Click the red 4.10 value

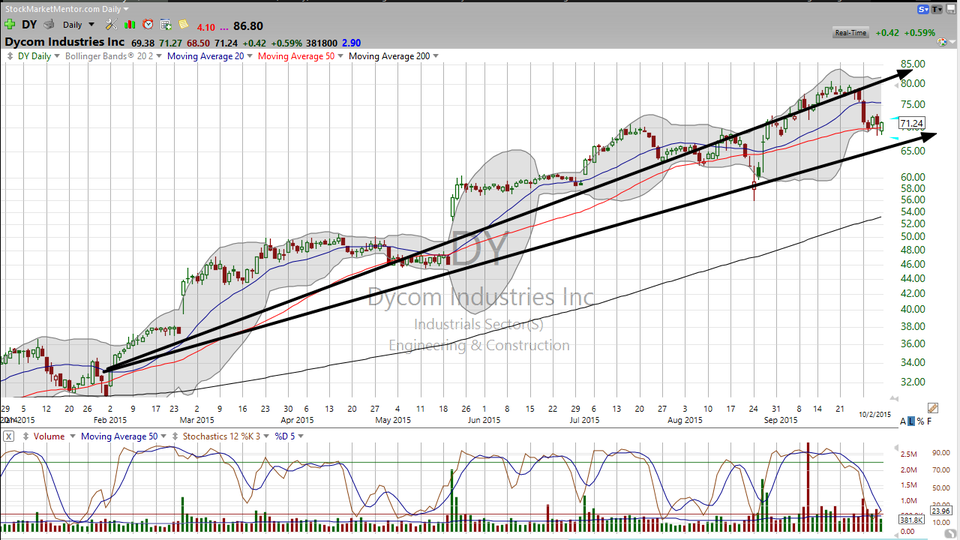(206, 28)
